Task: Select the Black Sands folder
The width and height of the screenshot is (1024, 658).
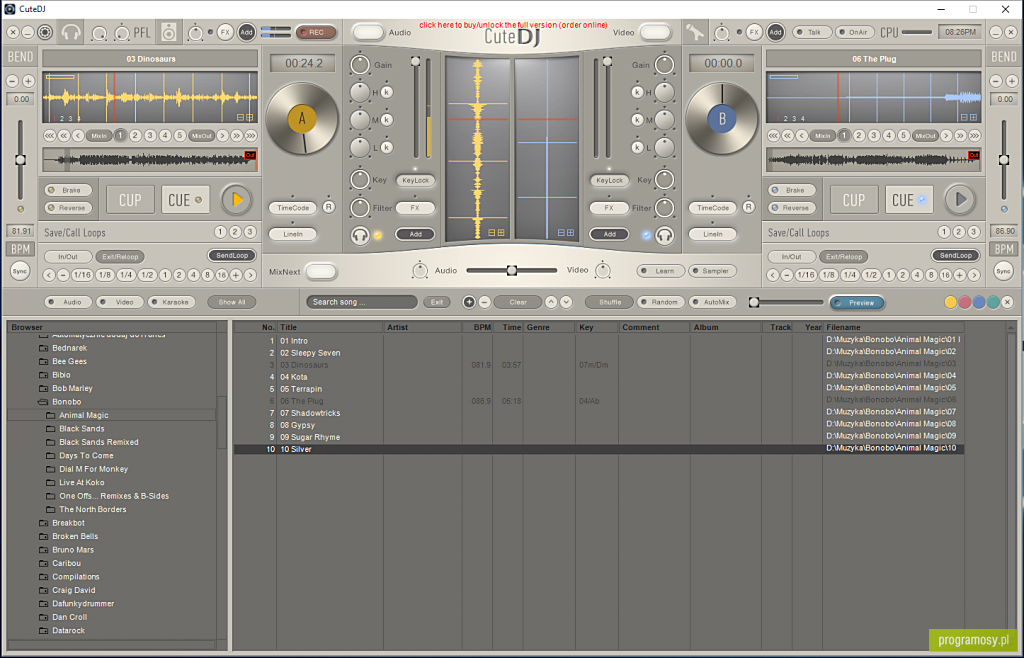Action: [x=82, y=429]
